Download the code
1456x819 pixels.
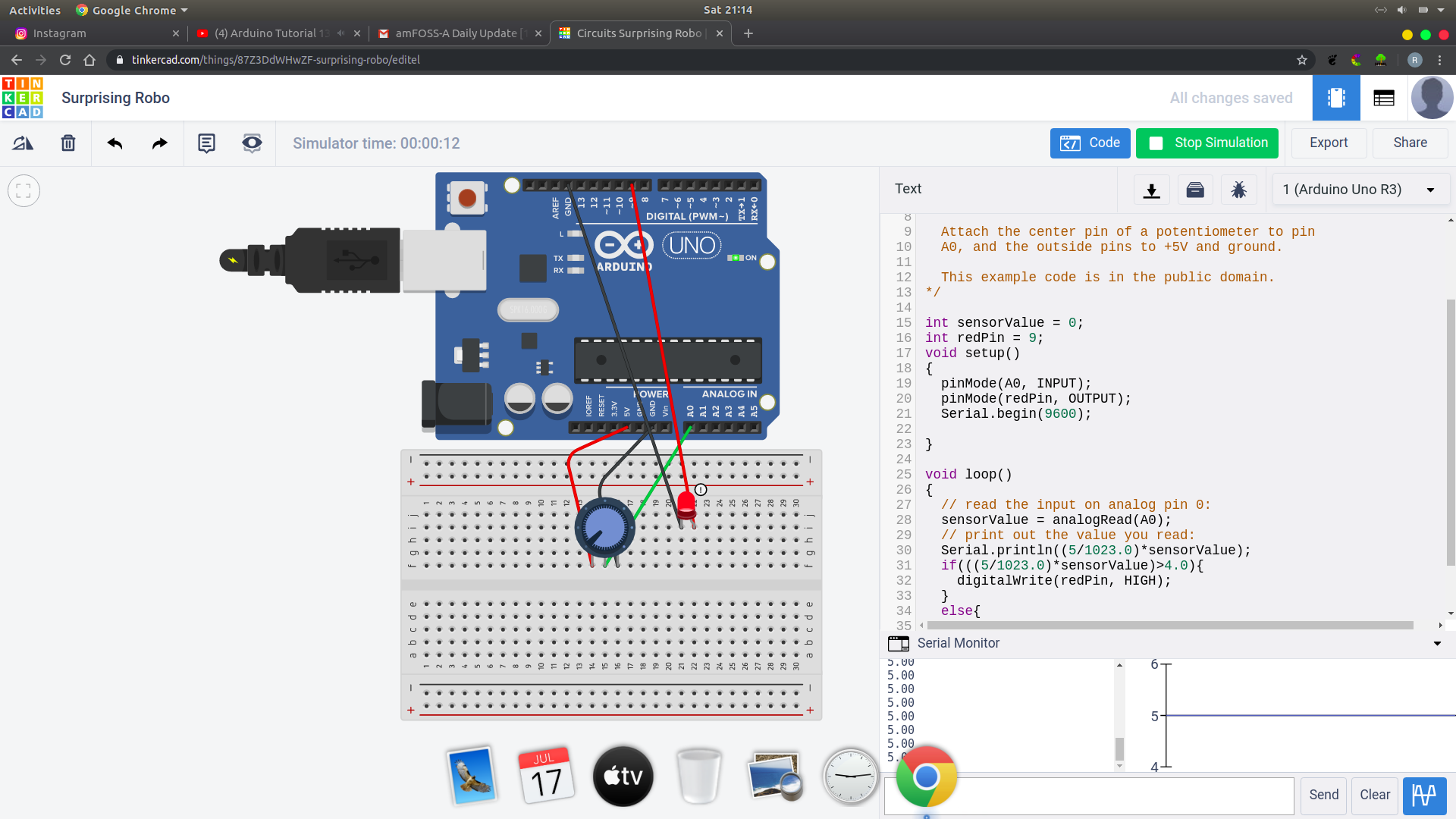pyautogui.click(x=1151, y=190)
